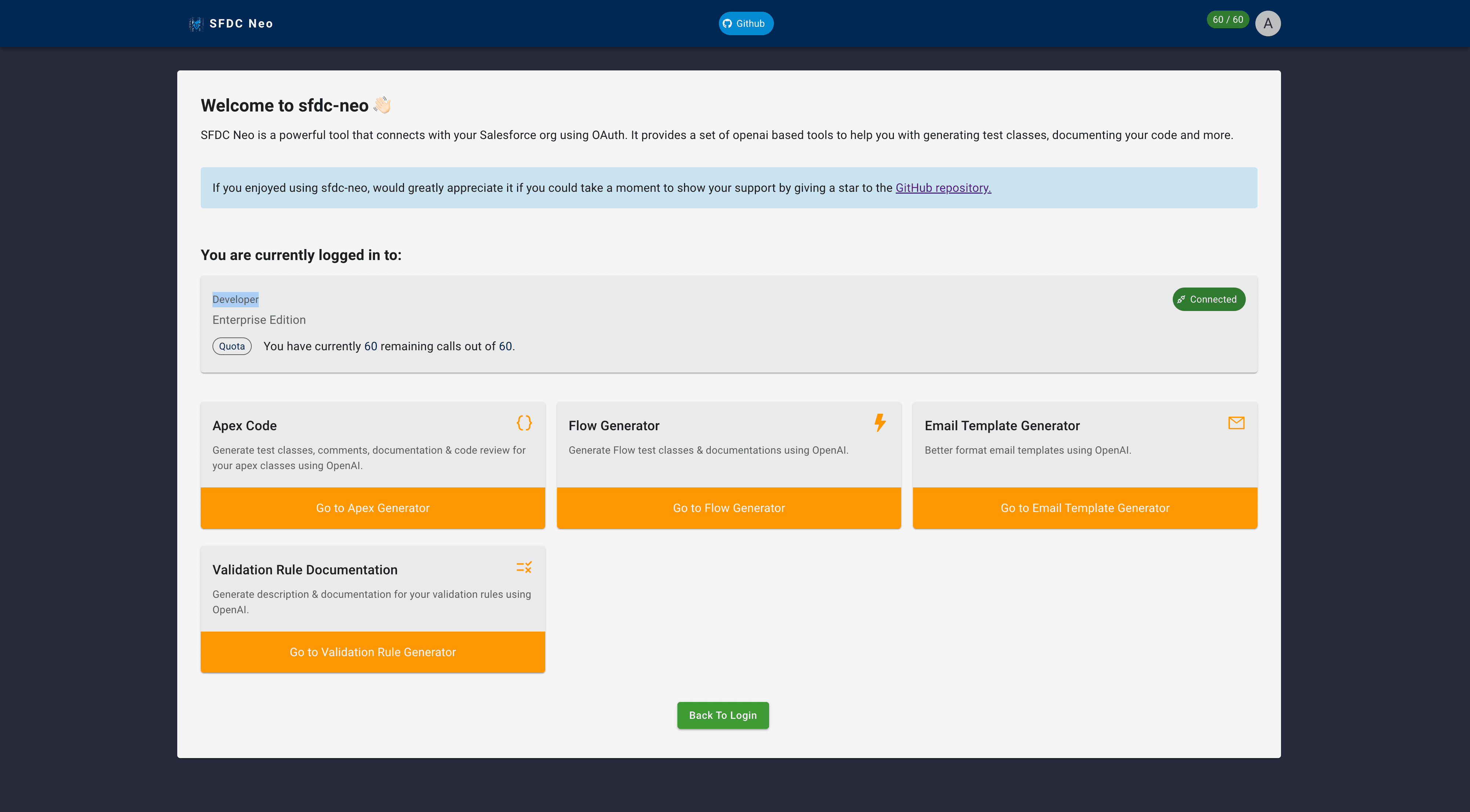Click the SFDC Neo logo icon

point(196,23)
